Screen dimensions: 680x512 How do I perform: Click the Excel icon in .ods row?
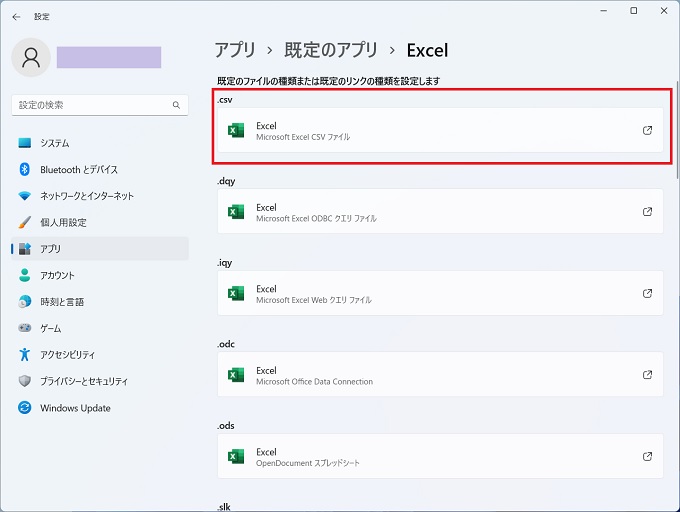[x=236, y=456]
